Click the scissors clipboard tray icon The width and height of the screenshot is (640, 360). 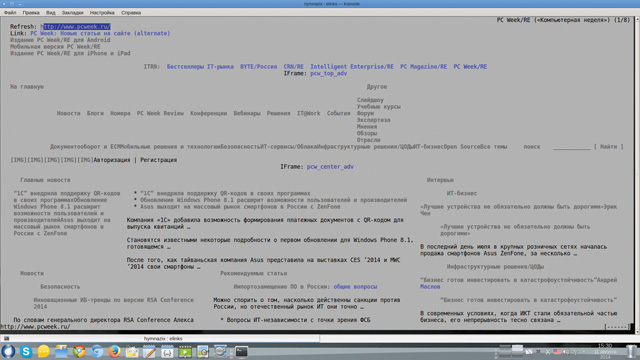pyautogui.click(x=548, y=352)
